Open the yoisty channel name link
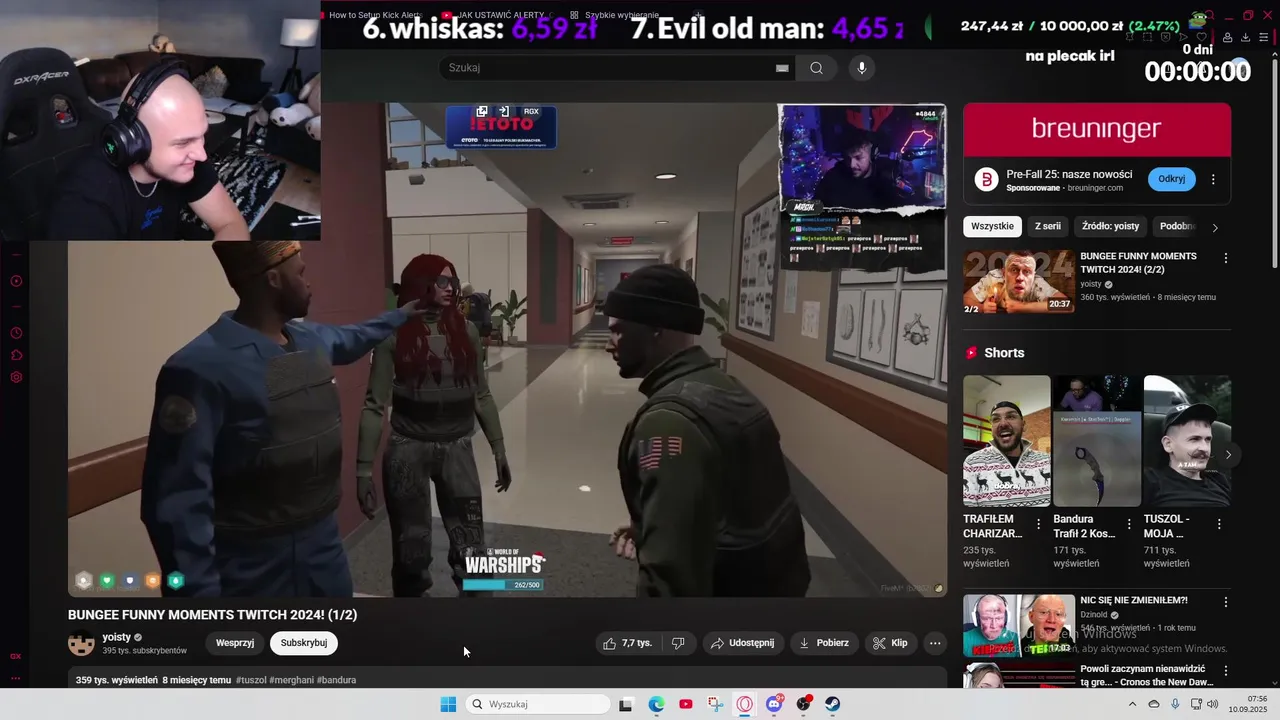This screenshot has width=1280, height=720. [117, 637]
